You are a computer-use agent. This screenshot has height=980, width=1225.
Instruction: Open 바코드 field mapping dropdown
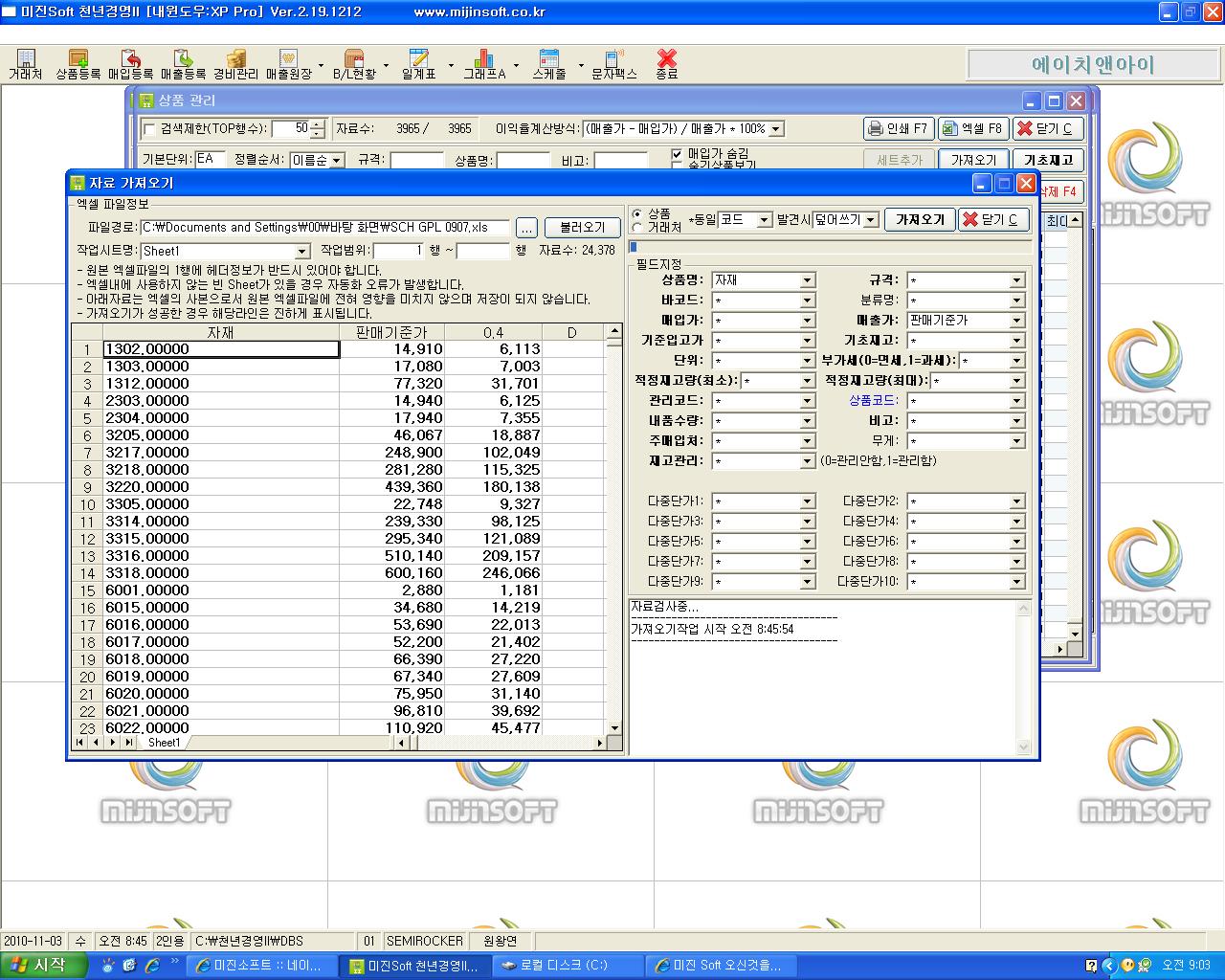[808, 301]
